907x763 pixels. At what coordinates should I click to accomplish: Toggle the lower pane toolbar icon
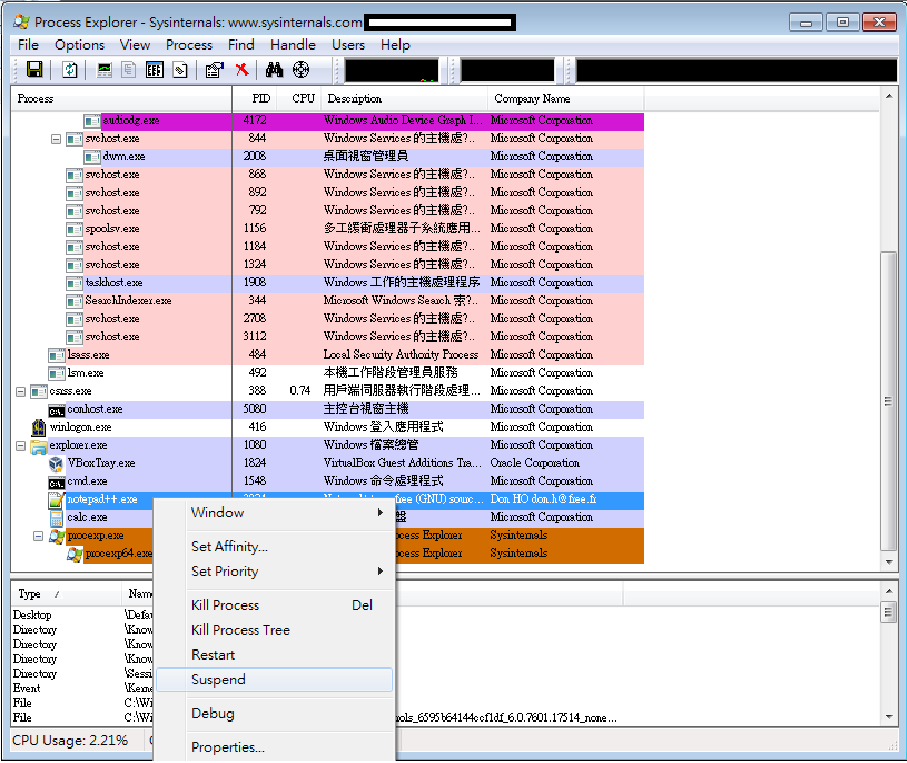point(154,70)
